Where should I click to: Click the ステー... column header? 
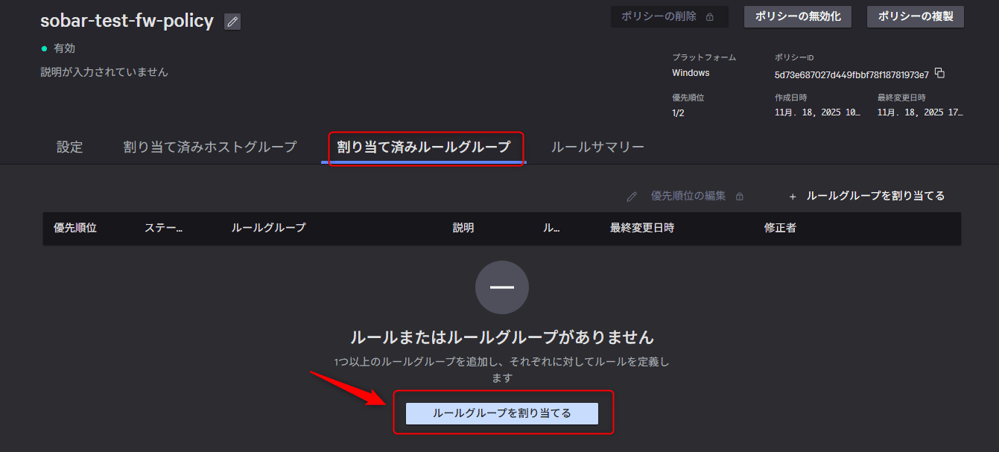click(x=164, y=228)
